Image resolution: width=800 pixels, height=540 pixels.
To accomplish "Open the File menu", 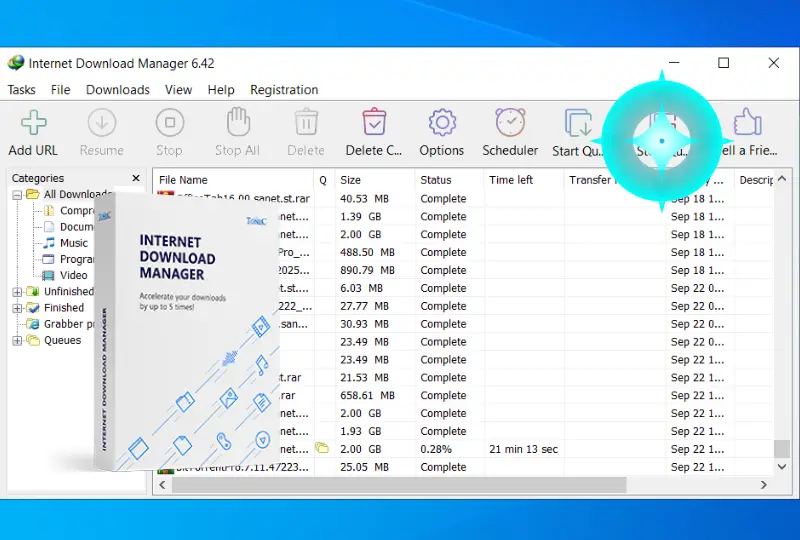I will point(61,90).
